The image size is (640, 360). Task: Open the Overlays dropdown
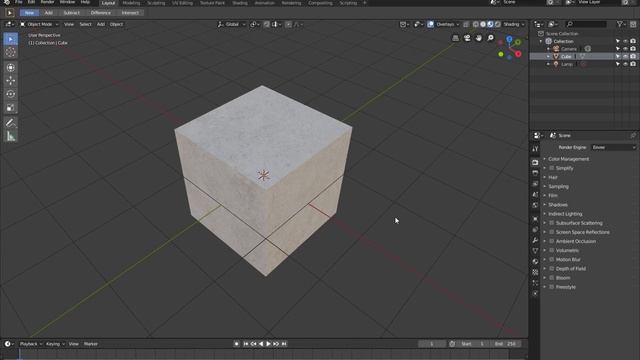447,24
